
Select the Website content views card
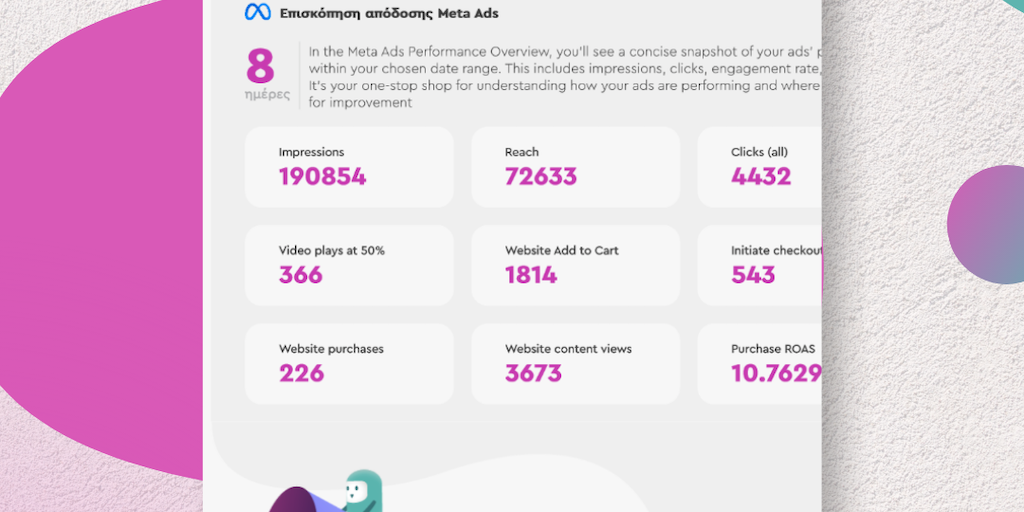(575, 363)
